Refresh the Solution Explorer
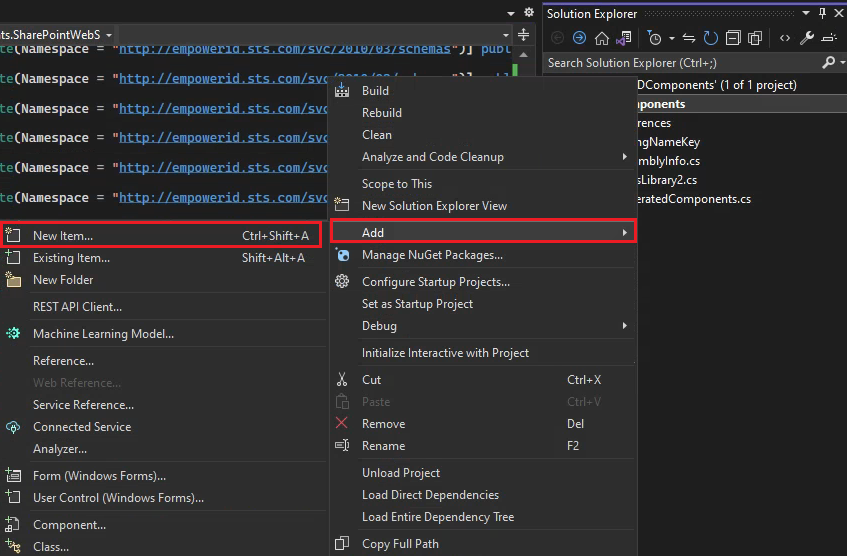The width and height of the screenshot is (847, 556). coord(710,38)
